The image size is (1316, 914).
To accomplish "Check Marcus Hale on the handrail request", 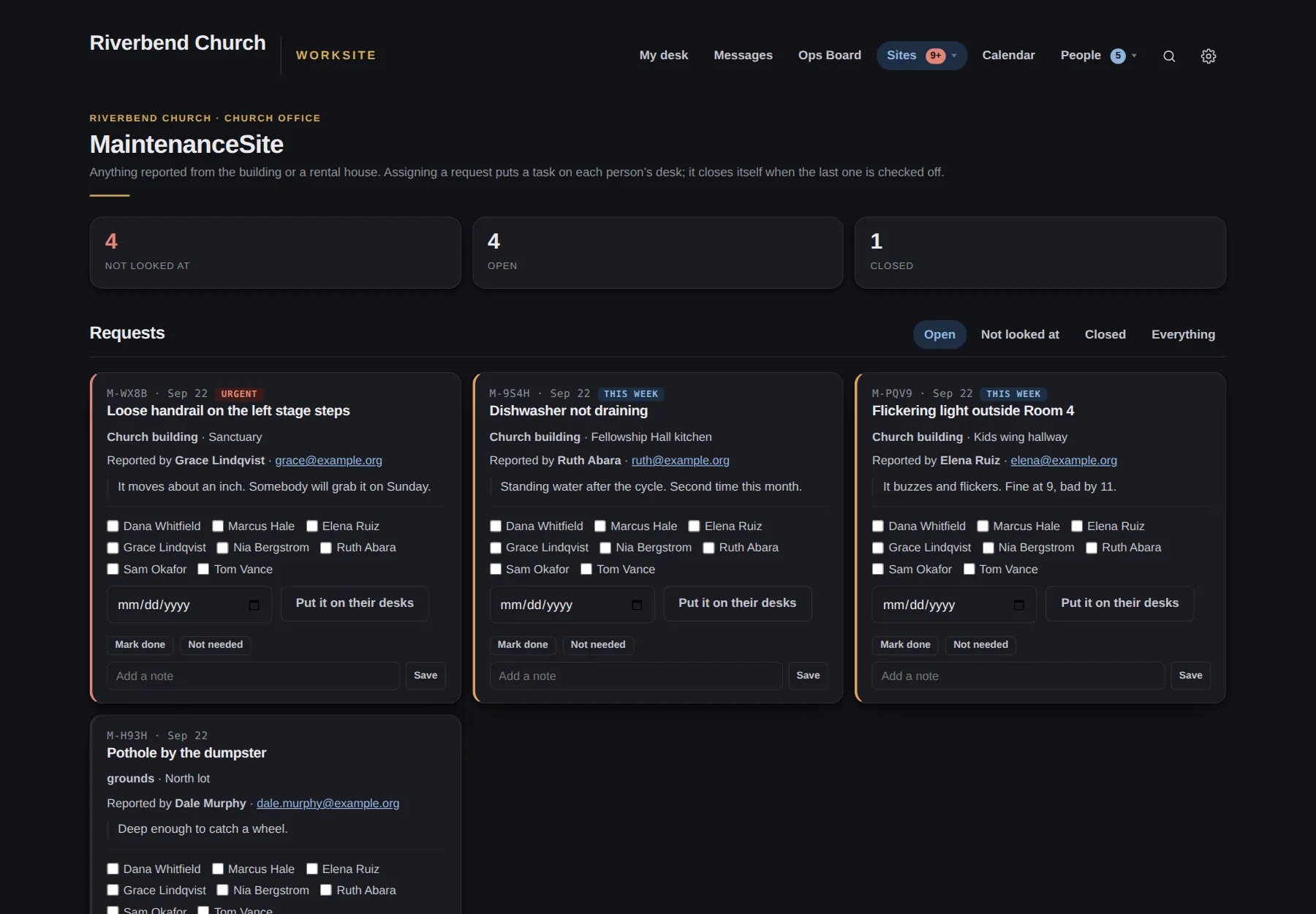I will [x=218, y=526].
